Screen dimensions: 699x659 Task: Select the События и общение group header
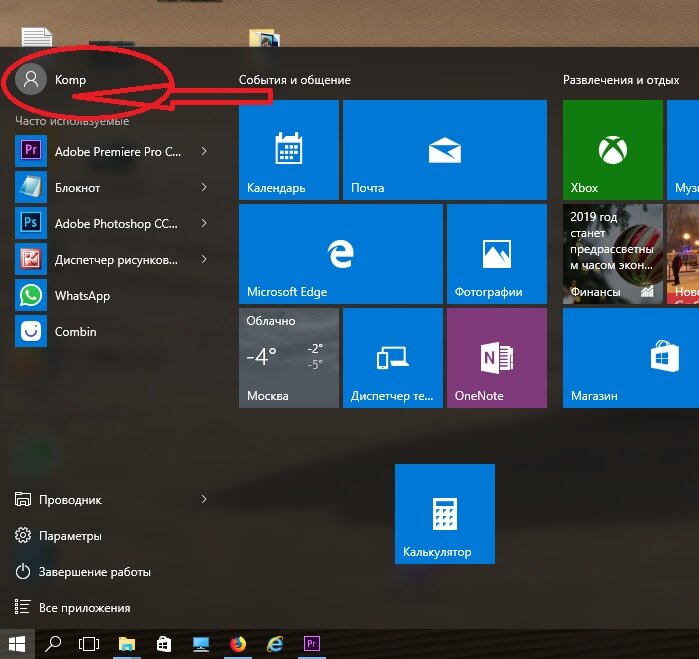295,80
